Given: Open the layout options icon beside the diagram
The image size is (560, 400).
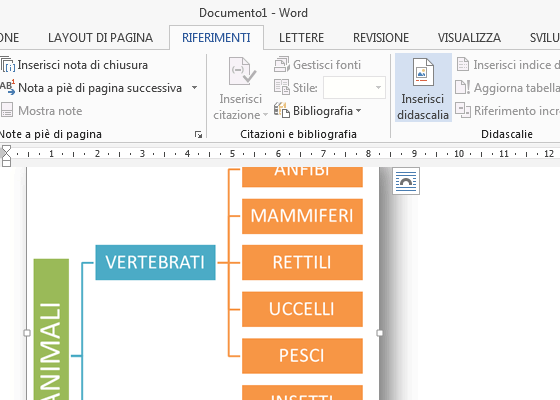Looking at the screenshot, I should tap(406, 181).
